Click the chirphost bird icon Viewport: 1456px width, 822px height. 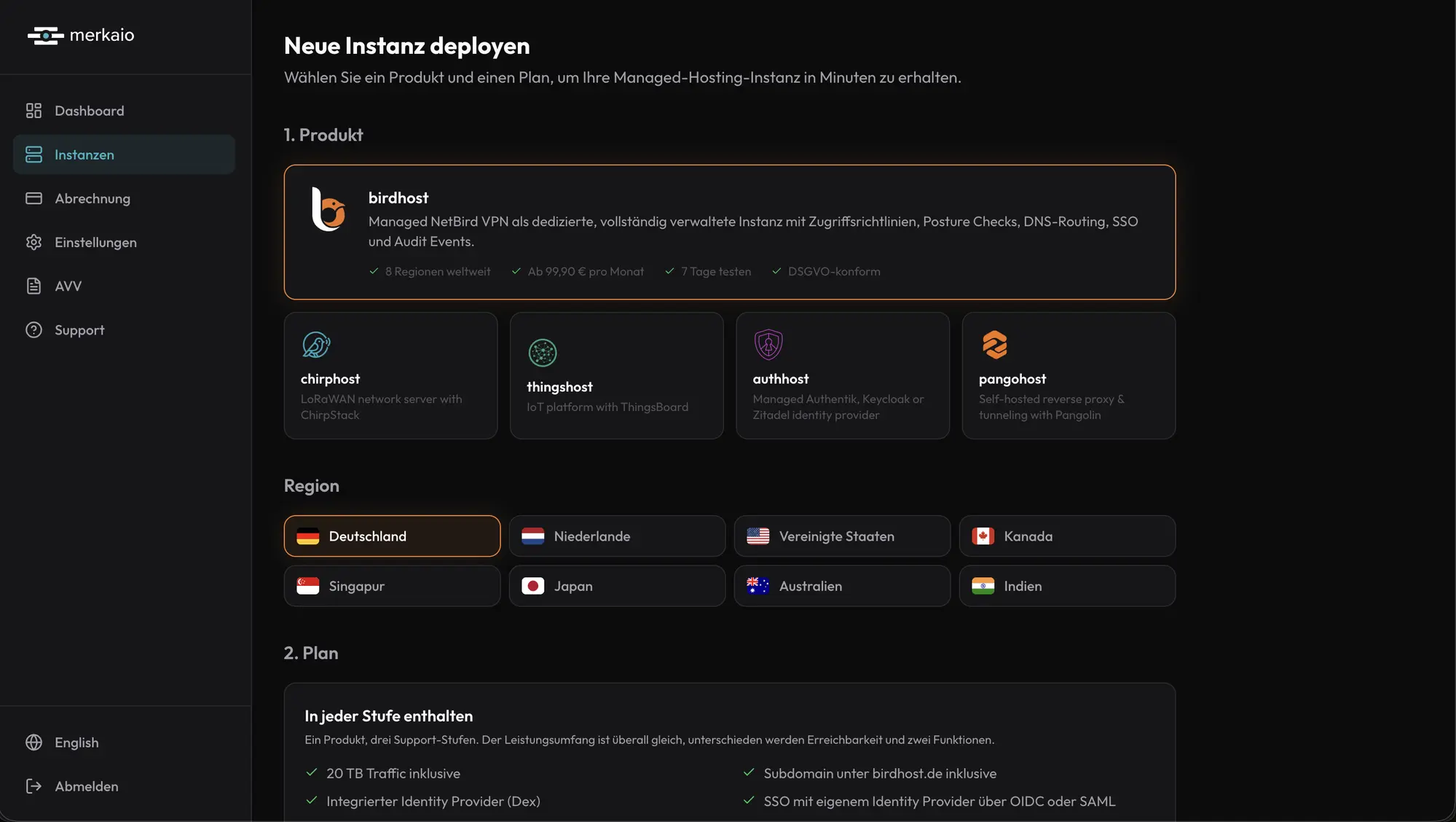pos(316,345)
